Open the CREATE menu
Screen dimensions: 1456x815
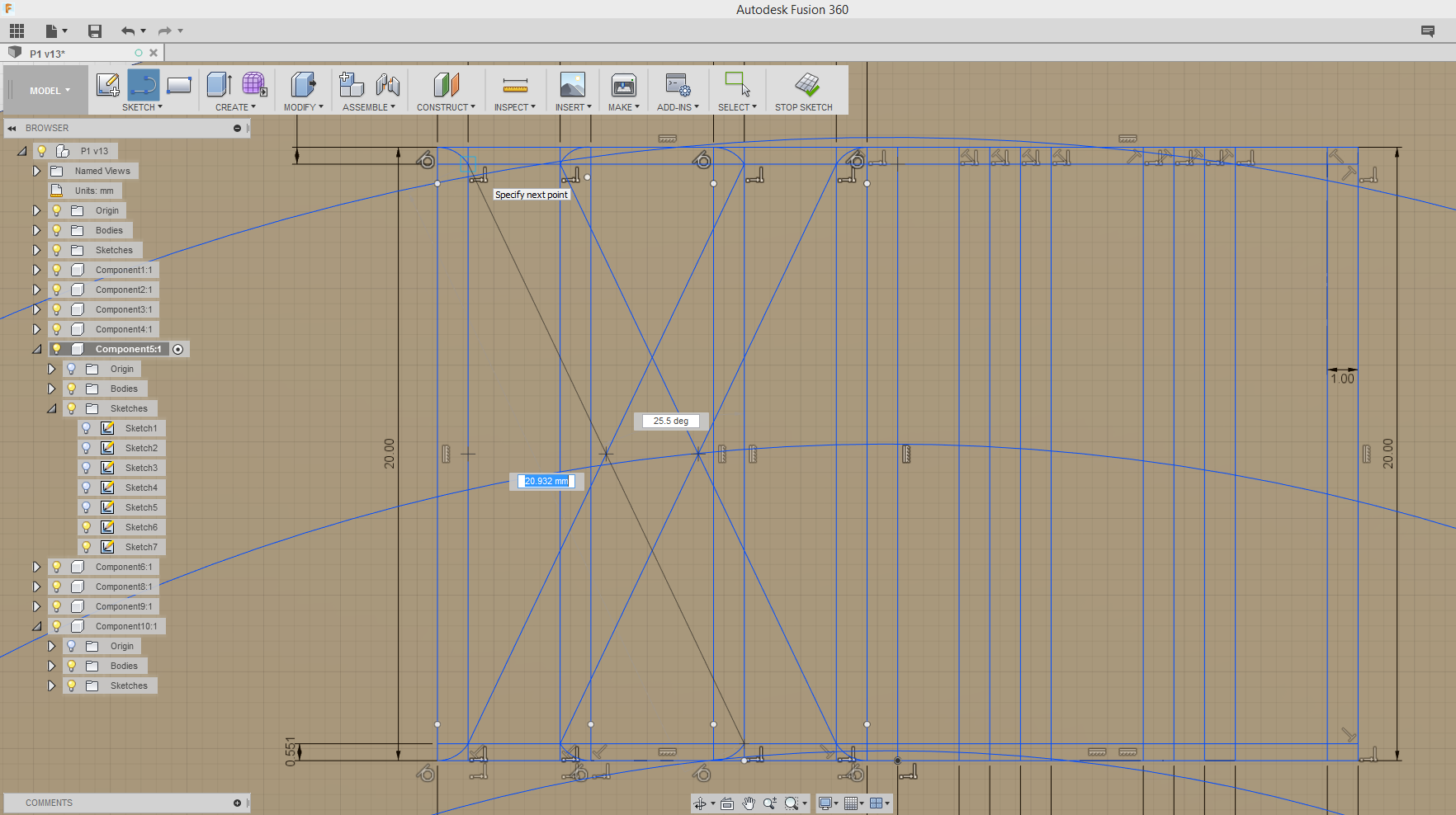click(x=235, y=107)
